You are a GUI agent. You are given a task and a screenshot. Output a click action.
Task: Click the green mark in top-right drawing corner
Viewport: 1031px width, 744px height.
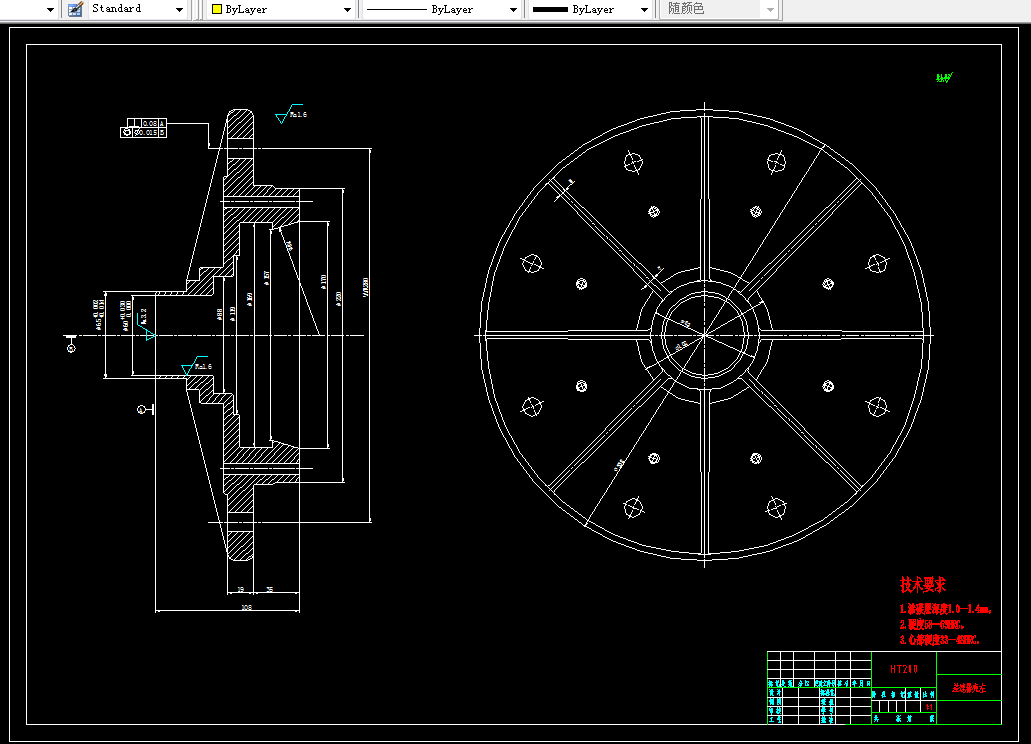[944, 77]
